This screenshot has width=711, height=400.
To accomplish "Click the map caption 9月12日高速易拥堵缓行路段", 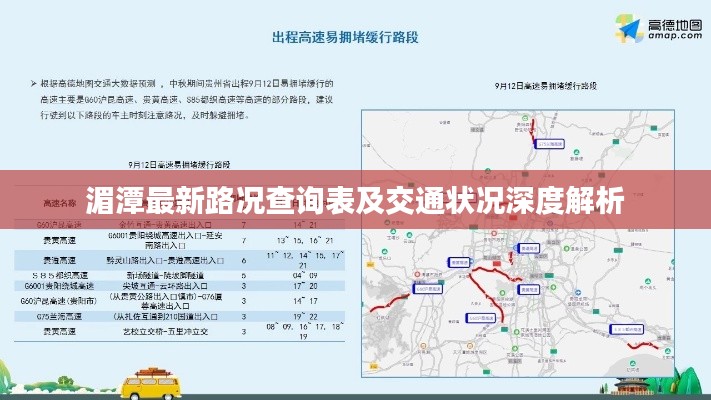I will point(545,86).
